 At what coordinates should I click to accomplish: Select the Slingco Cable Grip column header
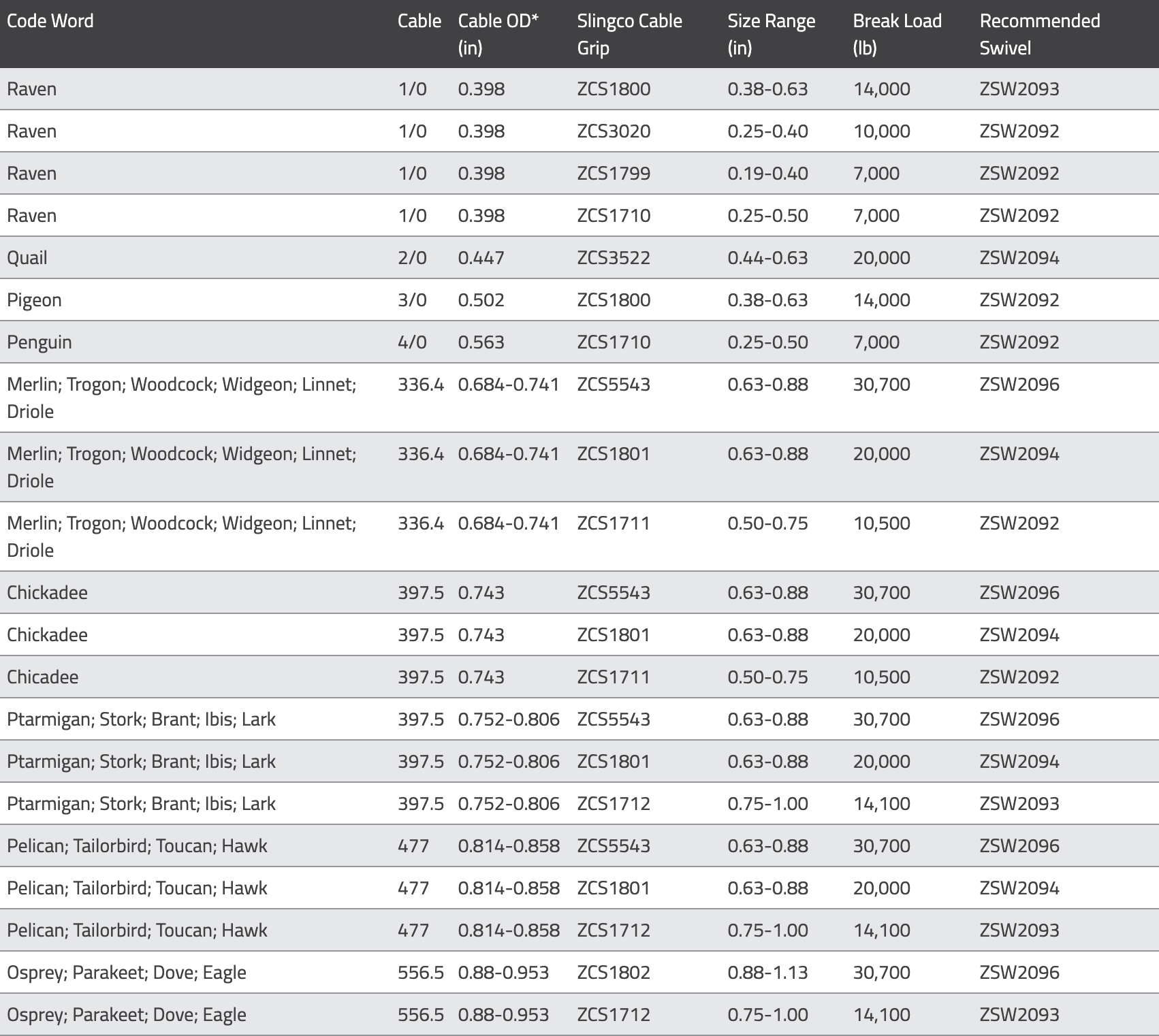(x=629, y=34)
